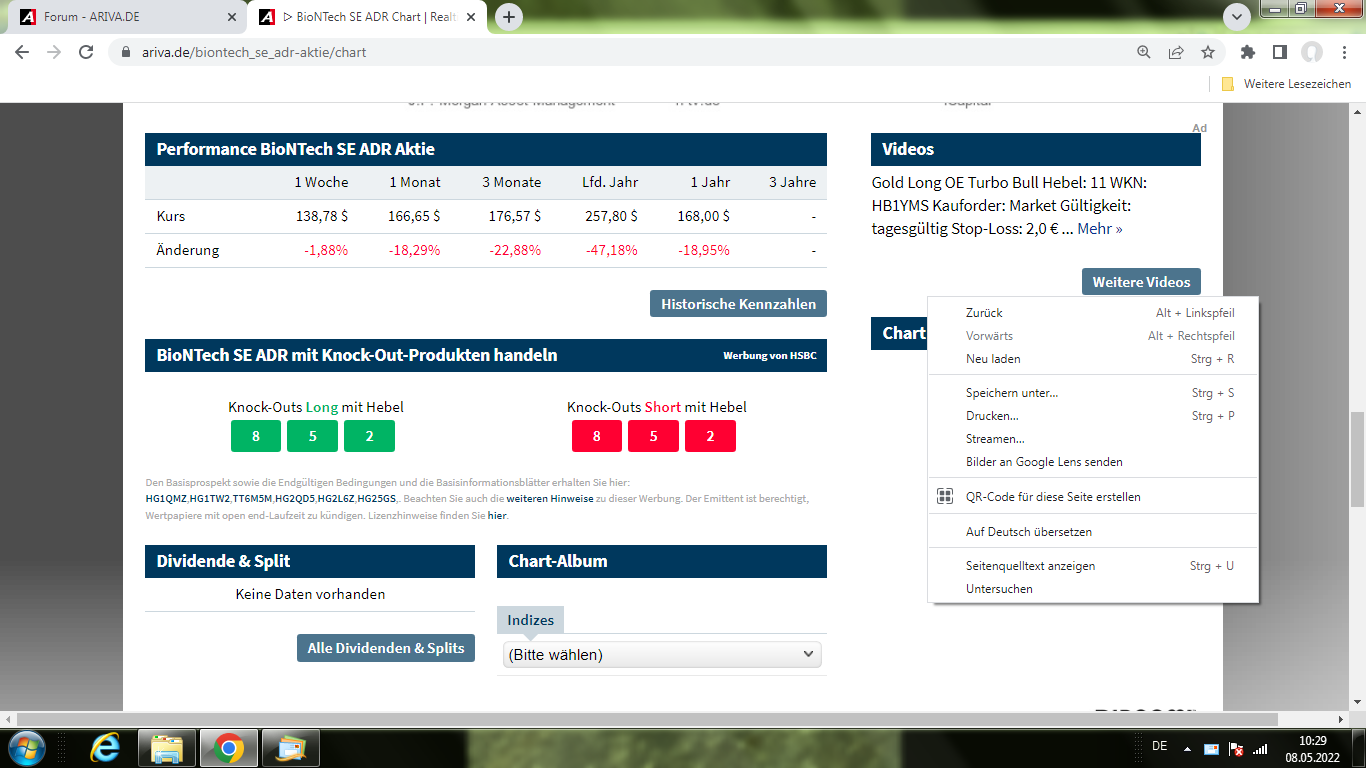
Task: Reload the page with the toolbar reload icon
Action: [x=86, y=52]
